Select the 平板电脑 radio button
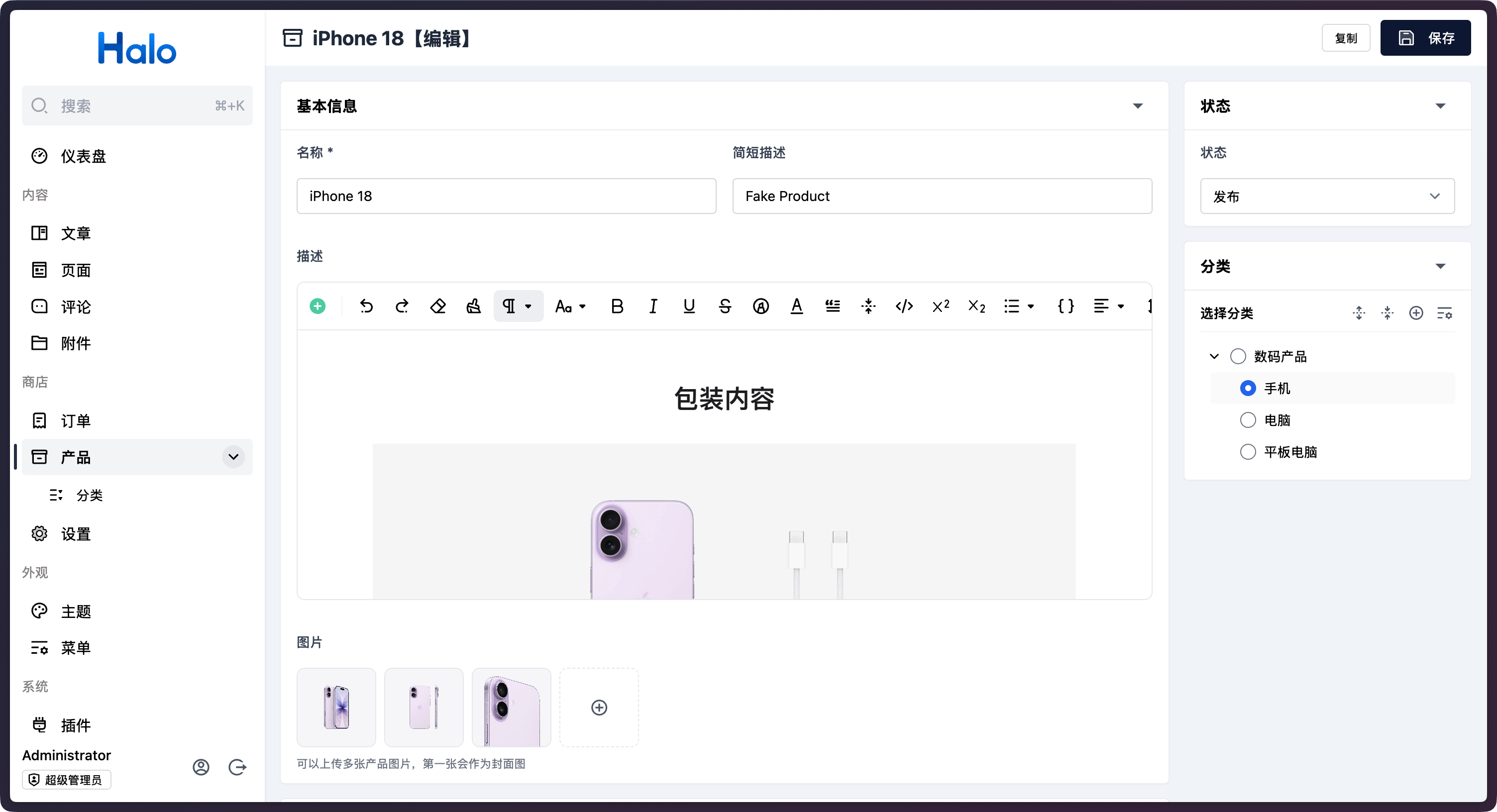 tap(1248, 452)
